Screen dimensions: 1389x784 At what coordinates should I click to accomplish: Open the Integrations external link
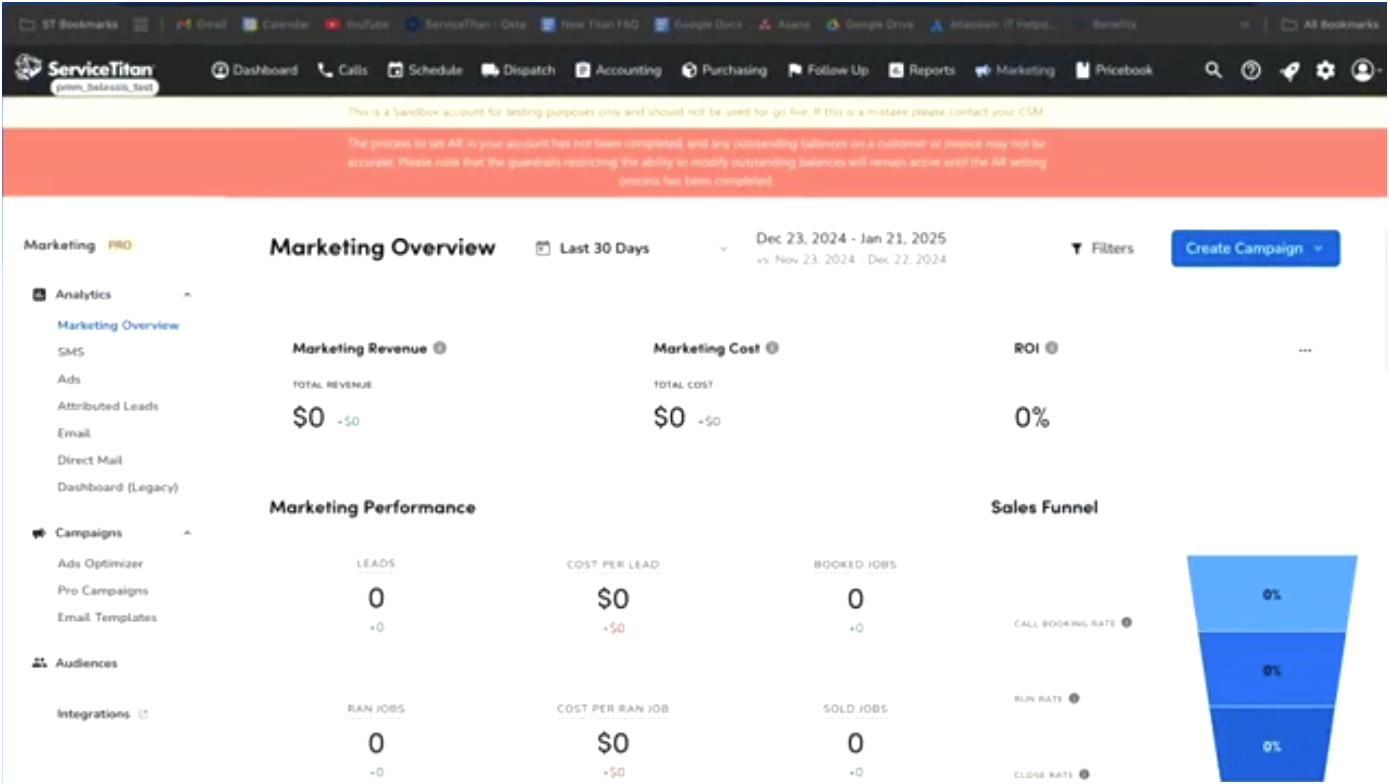coord(102,714)
